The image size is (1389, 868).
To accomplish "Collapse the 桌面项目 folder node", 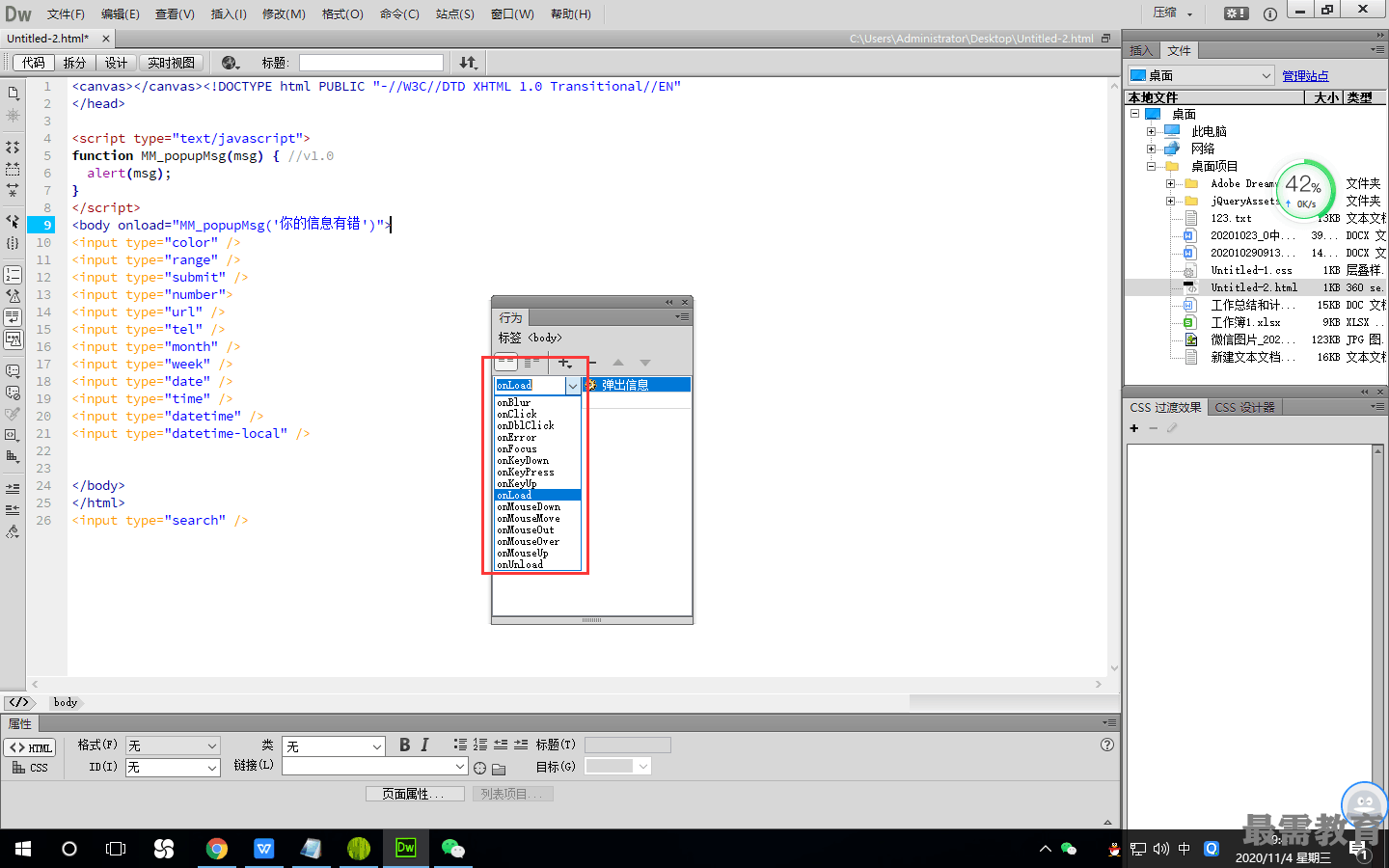I will coord(1151,166).
